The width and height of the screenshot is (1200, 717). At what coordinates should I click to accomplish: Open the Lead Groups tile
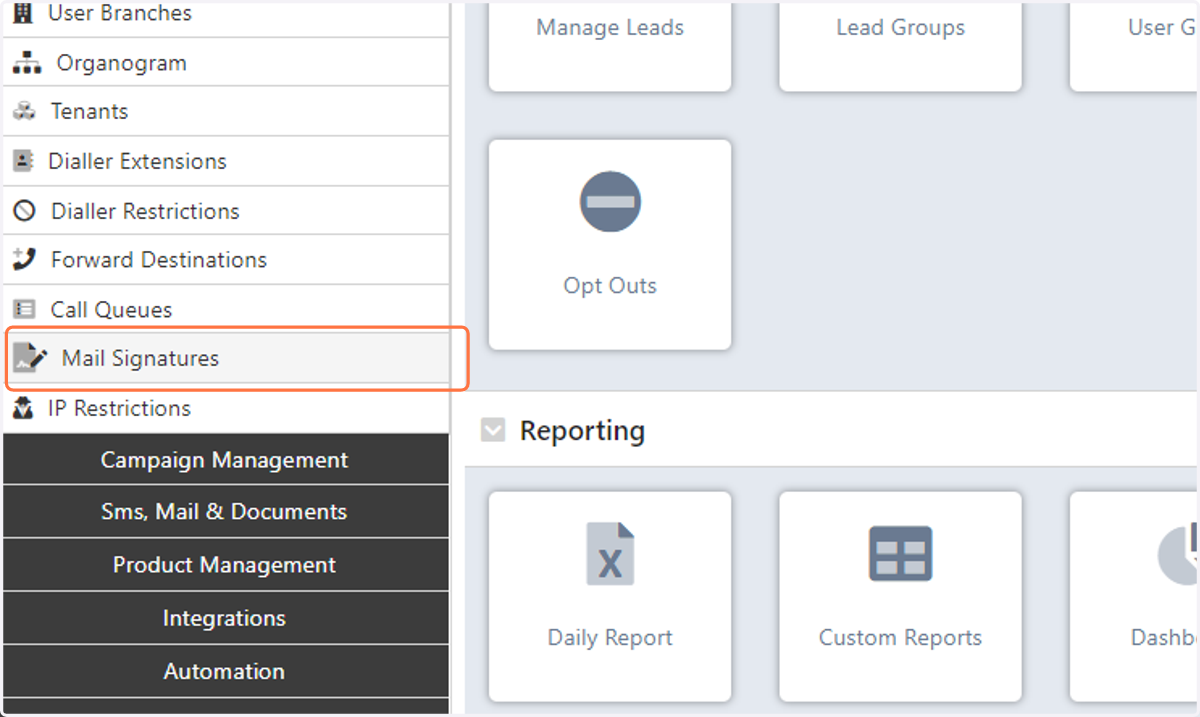pos(900,45)
